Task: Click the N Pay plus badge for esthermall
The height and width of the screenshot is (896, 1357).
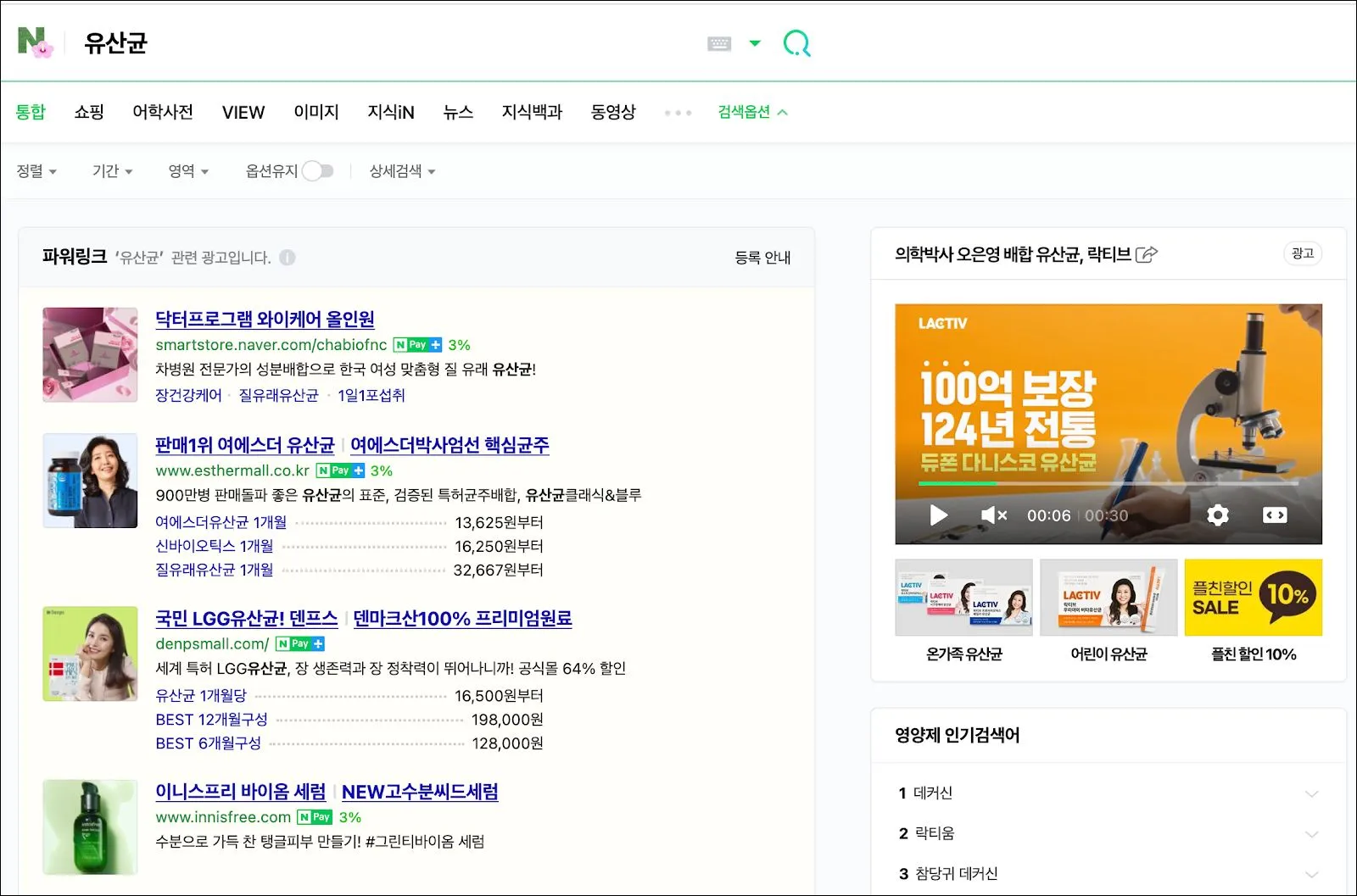Action: coord(340,470)
